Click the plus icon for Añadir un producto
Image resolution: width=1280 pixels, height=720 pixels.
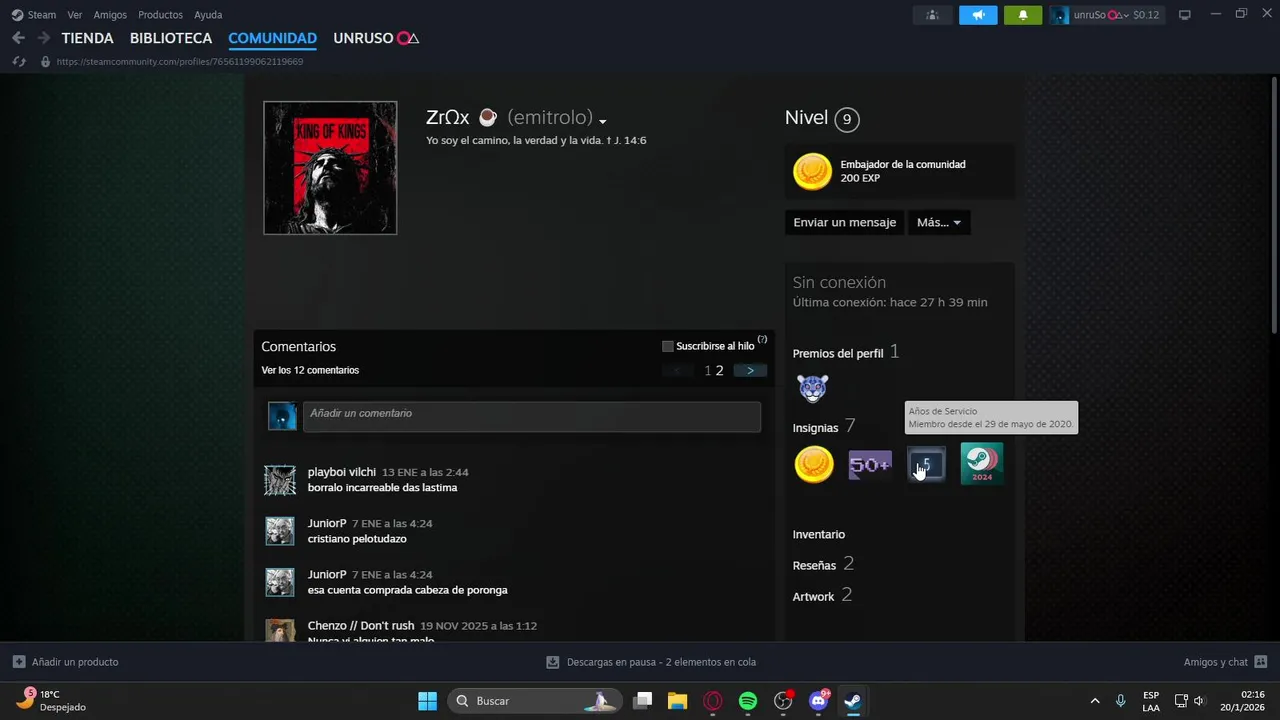(19, 662)
